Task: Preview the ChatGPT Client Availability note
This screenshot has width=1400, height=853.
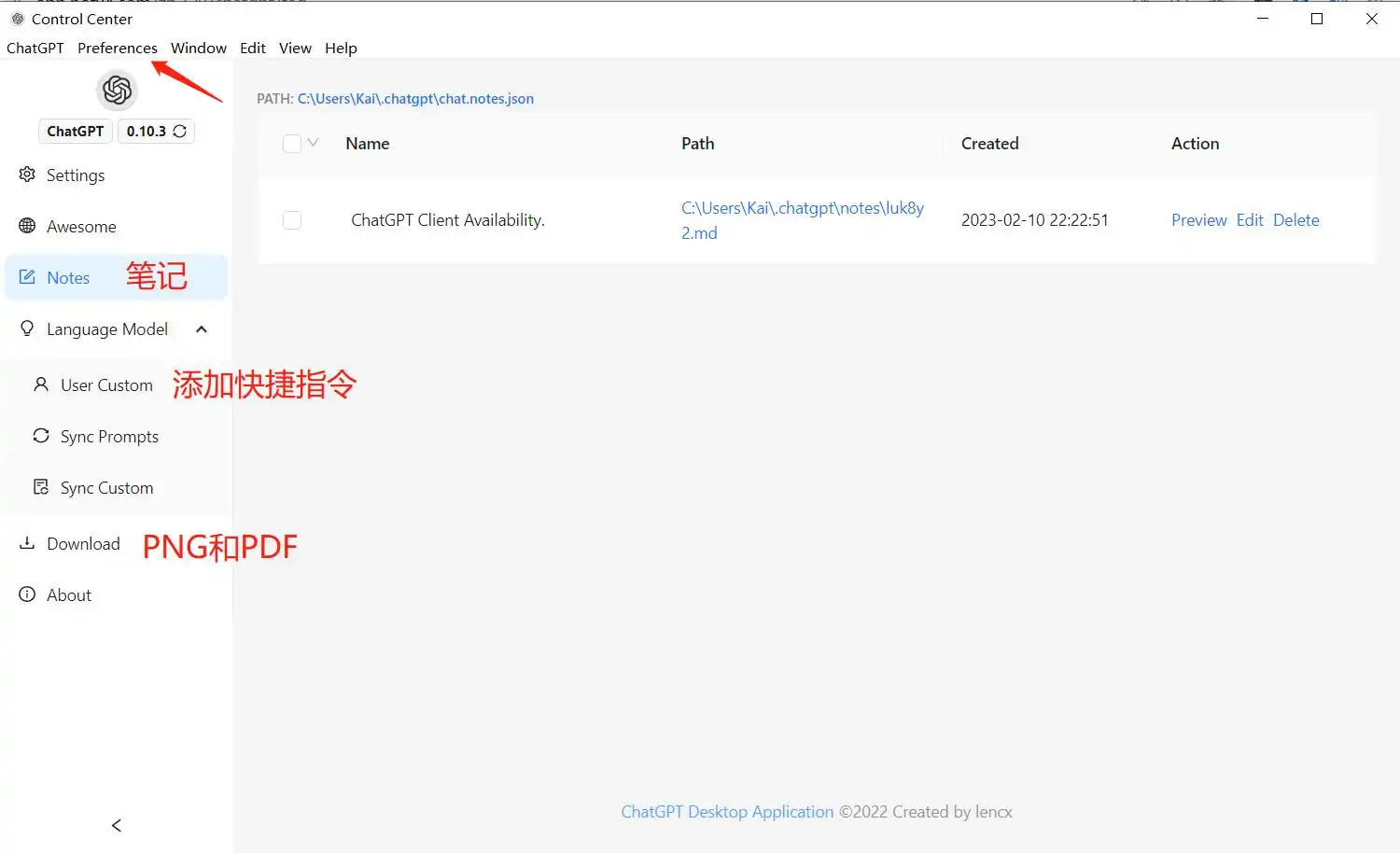Action: click(1198, 220)
